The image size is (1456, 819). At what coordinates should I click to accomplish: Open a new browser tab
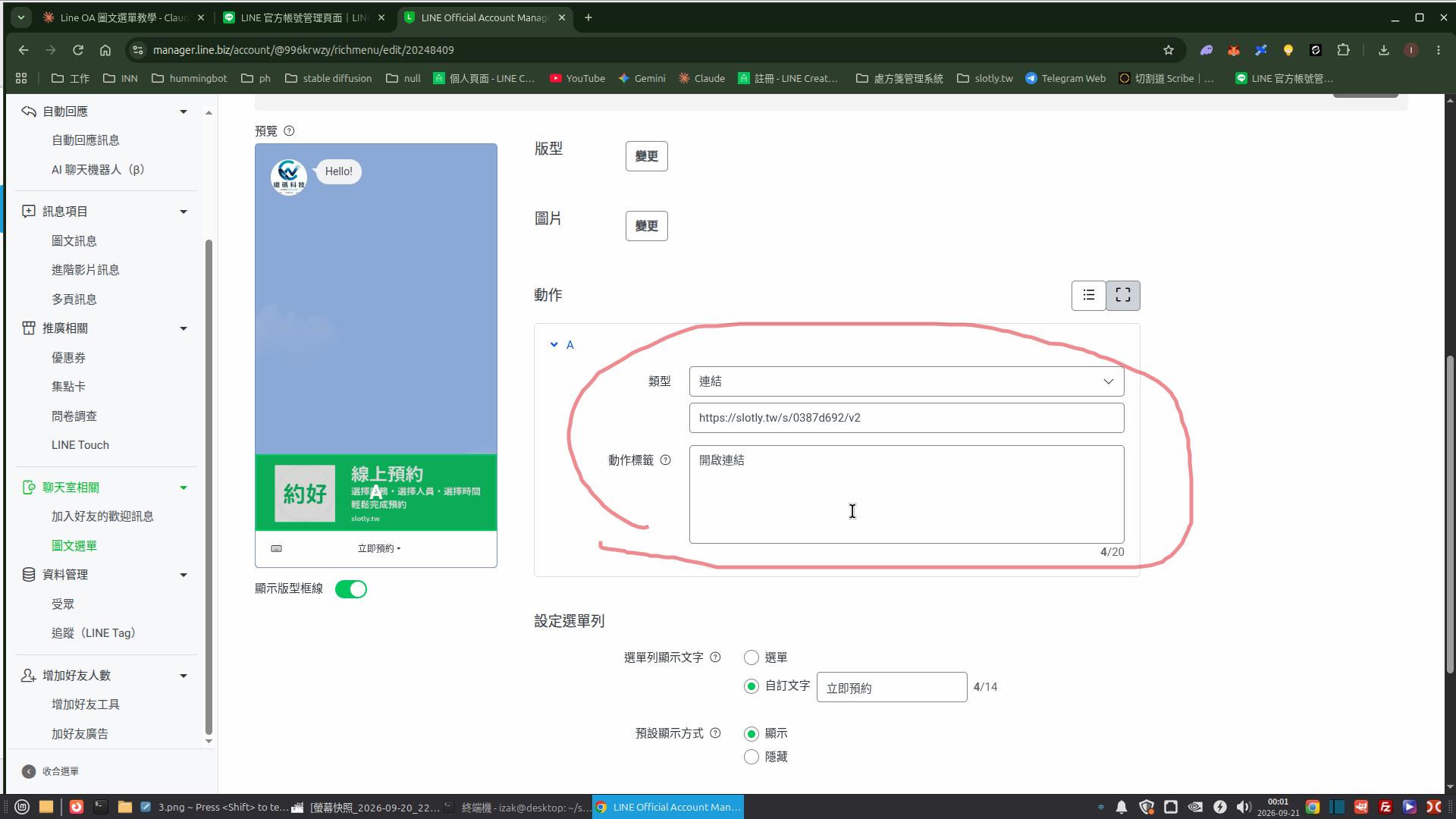pos(588,17)
